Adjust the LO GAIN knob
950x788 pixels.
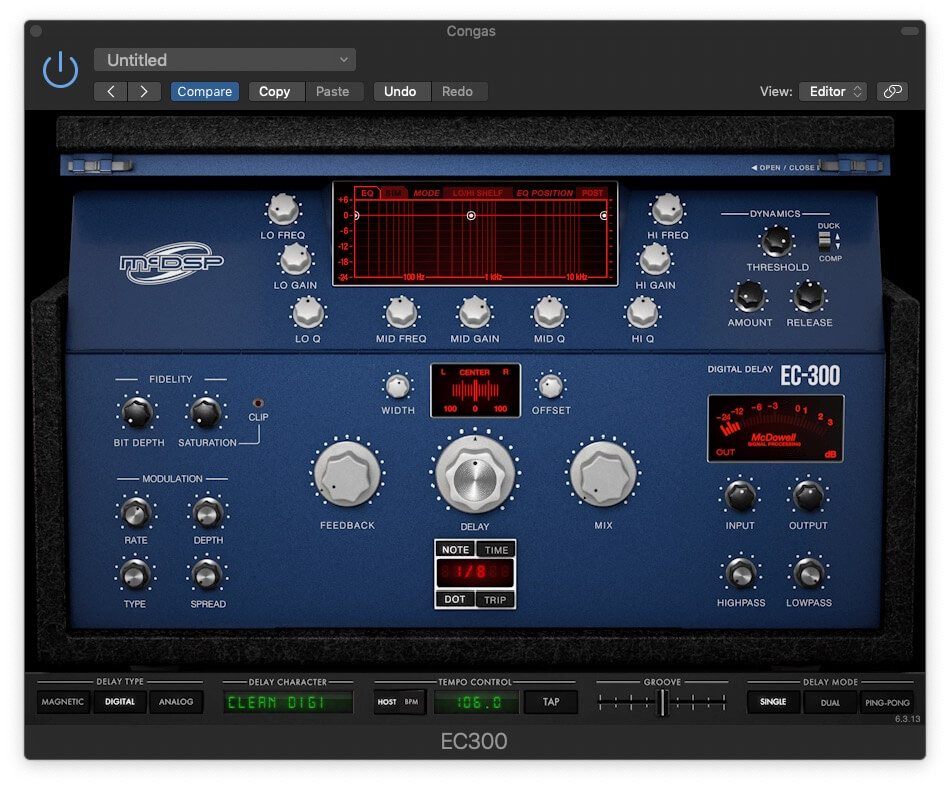coord(295,259)
